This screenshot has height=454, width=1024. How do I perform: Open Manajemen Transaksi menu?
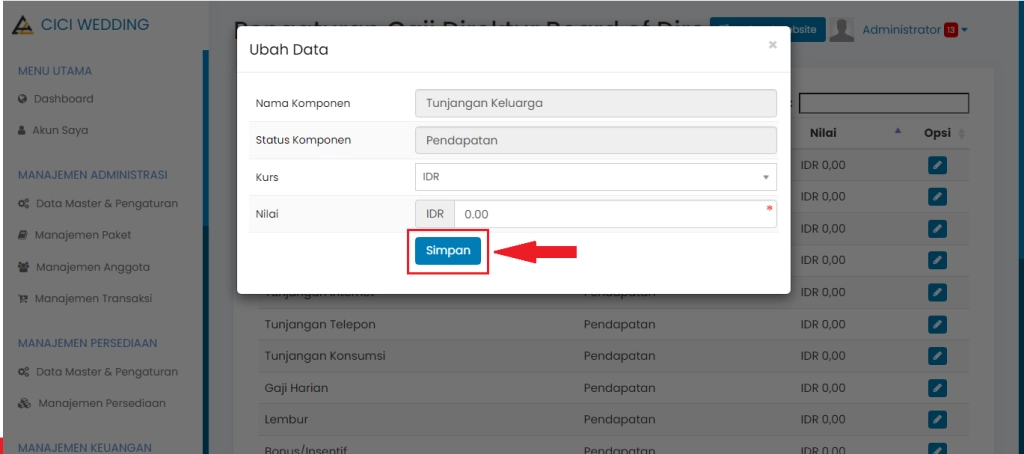point(93,298)
